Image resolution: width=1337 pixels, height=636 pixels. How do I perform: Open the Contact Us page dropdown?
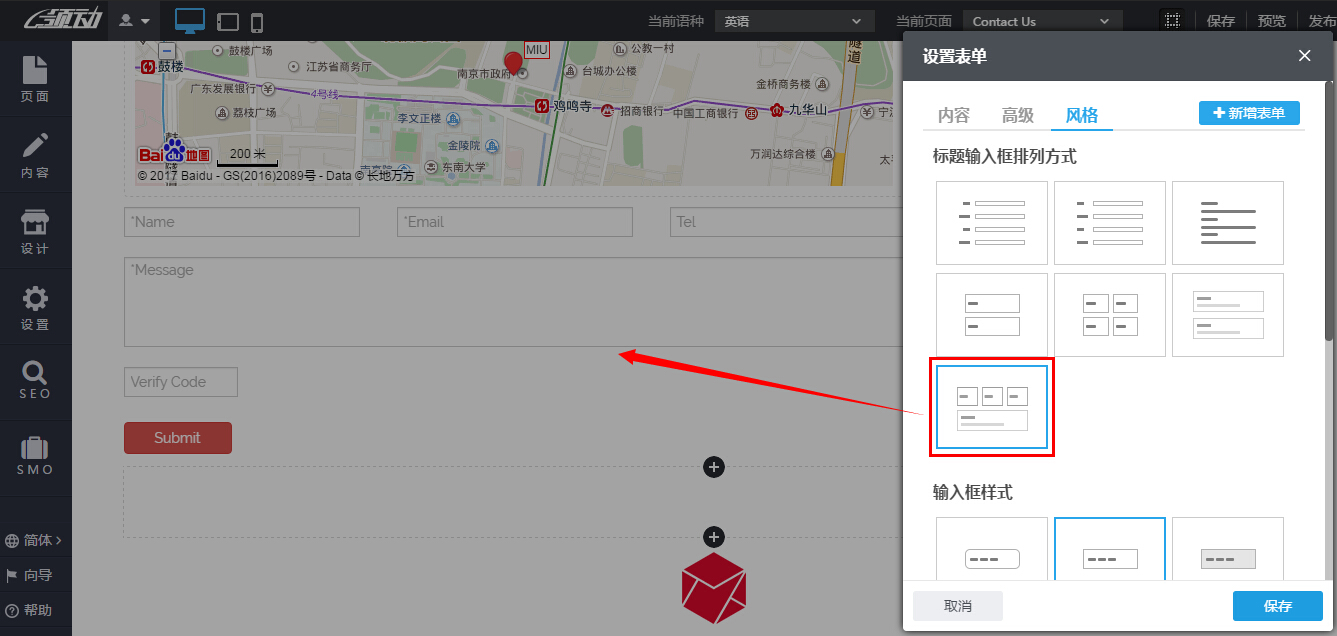pos(1042,19)
